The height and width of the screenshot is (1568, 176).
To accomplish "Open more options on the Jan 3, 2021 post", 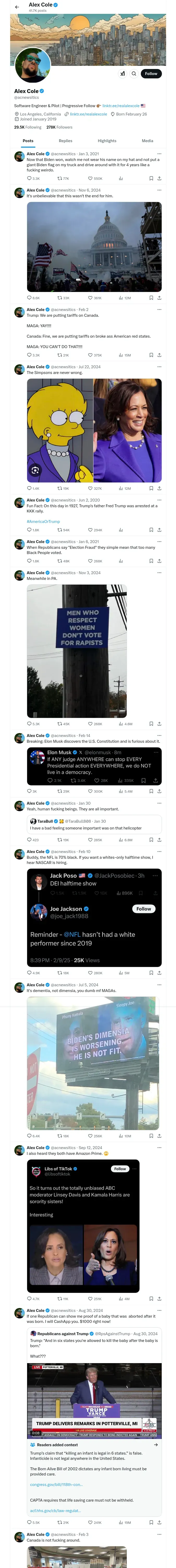I will tap(160, 154).
